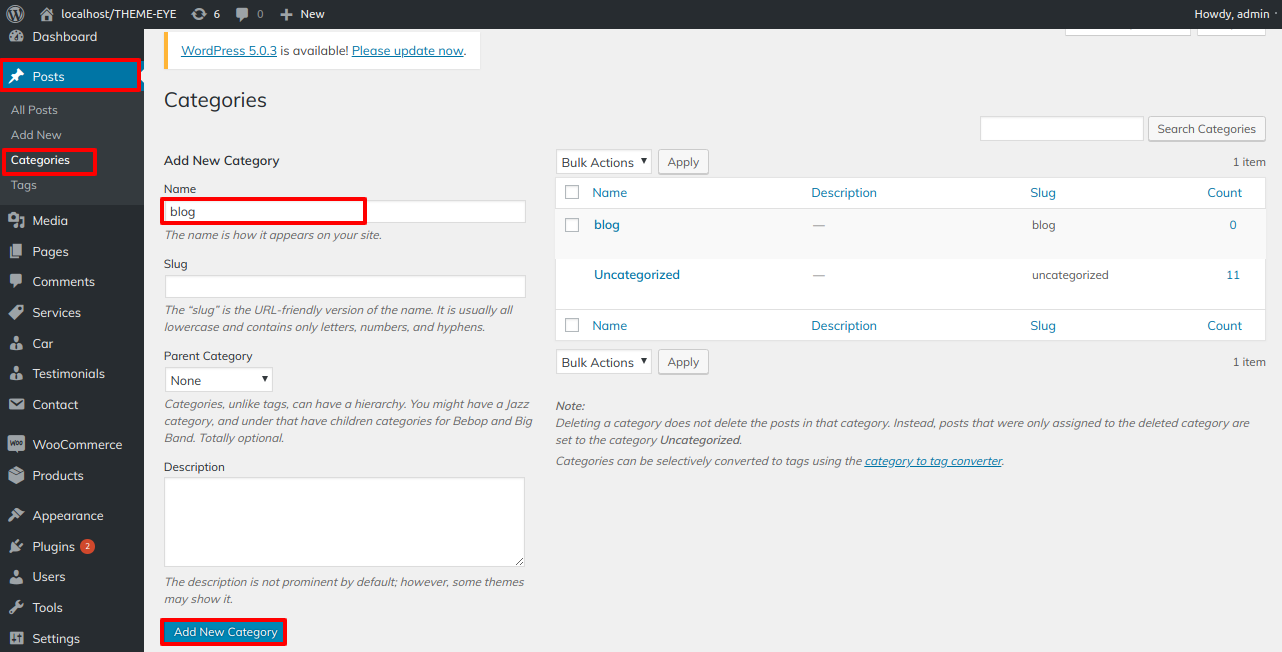Open the Plugins icon in sidebar
Image resolution: width=1282 pixels, height=652 pixels.
tap(16, 547)
